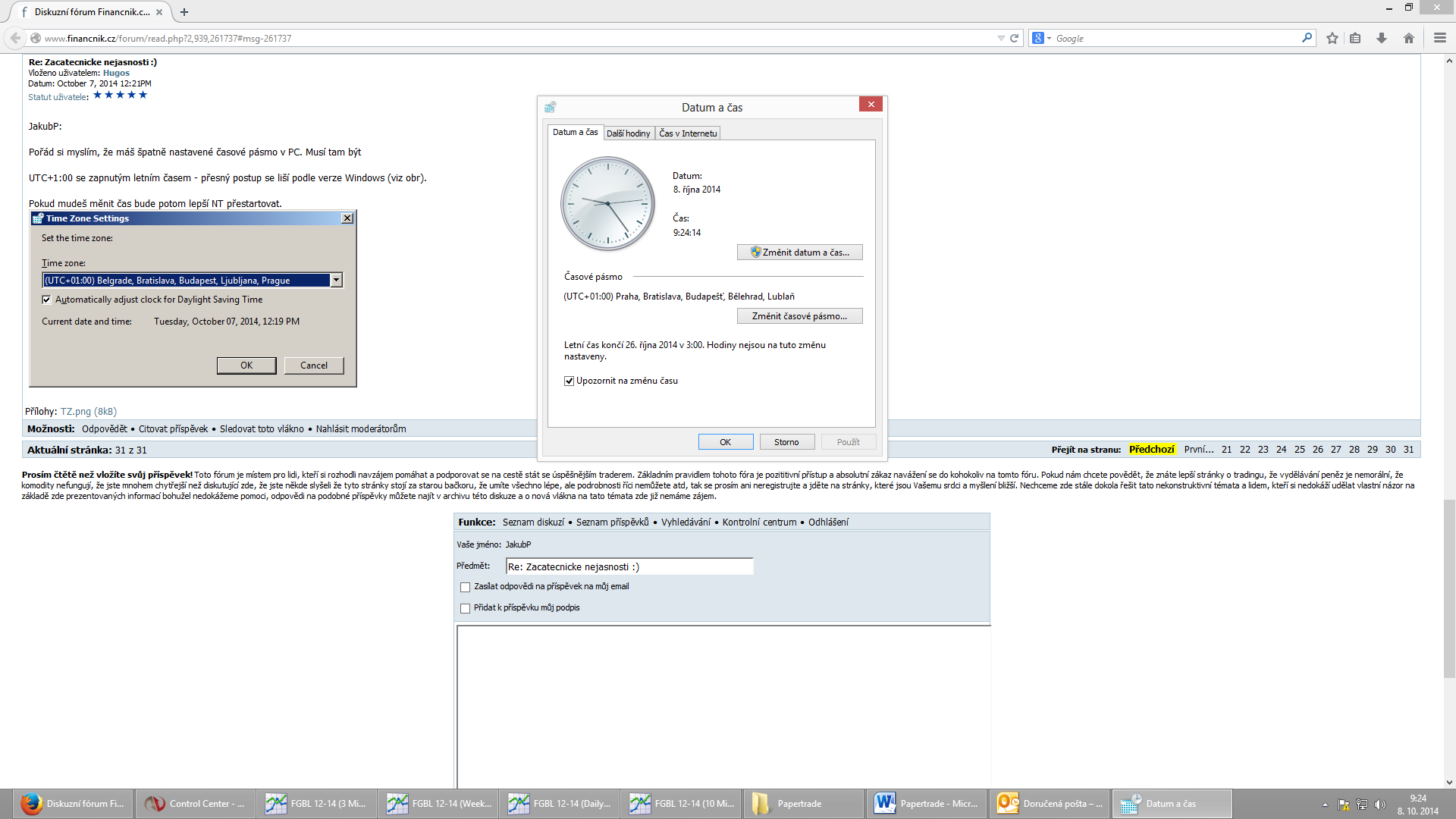This screenshot has width=1456, height=819.
Task: Go to Firefox home page icon
Action: 1409,38
